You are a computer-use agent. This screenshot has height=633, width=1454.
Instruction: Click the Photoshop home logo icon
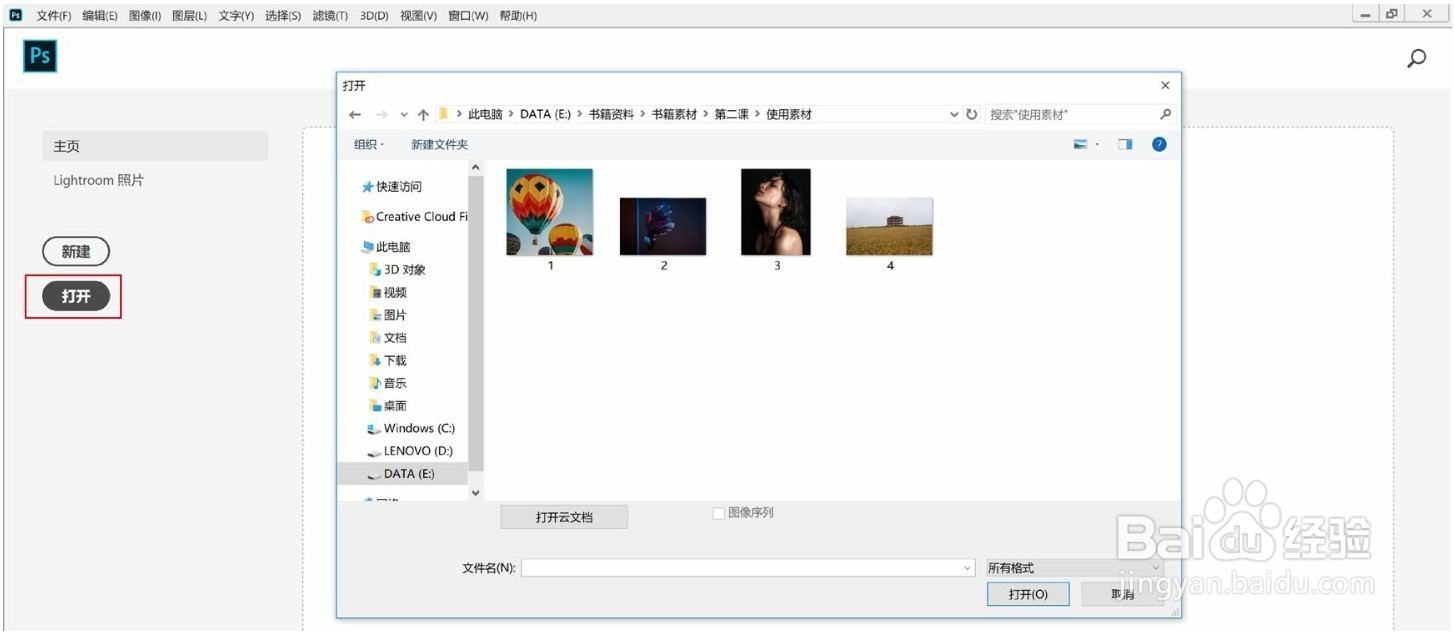point(40,56)
